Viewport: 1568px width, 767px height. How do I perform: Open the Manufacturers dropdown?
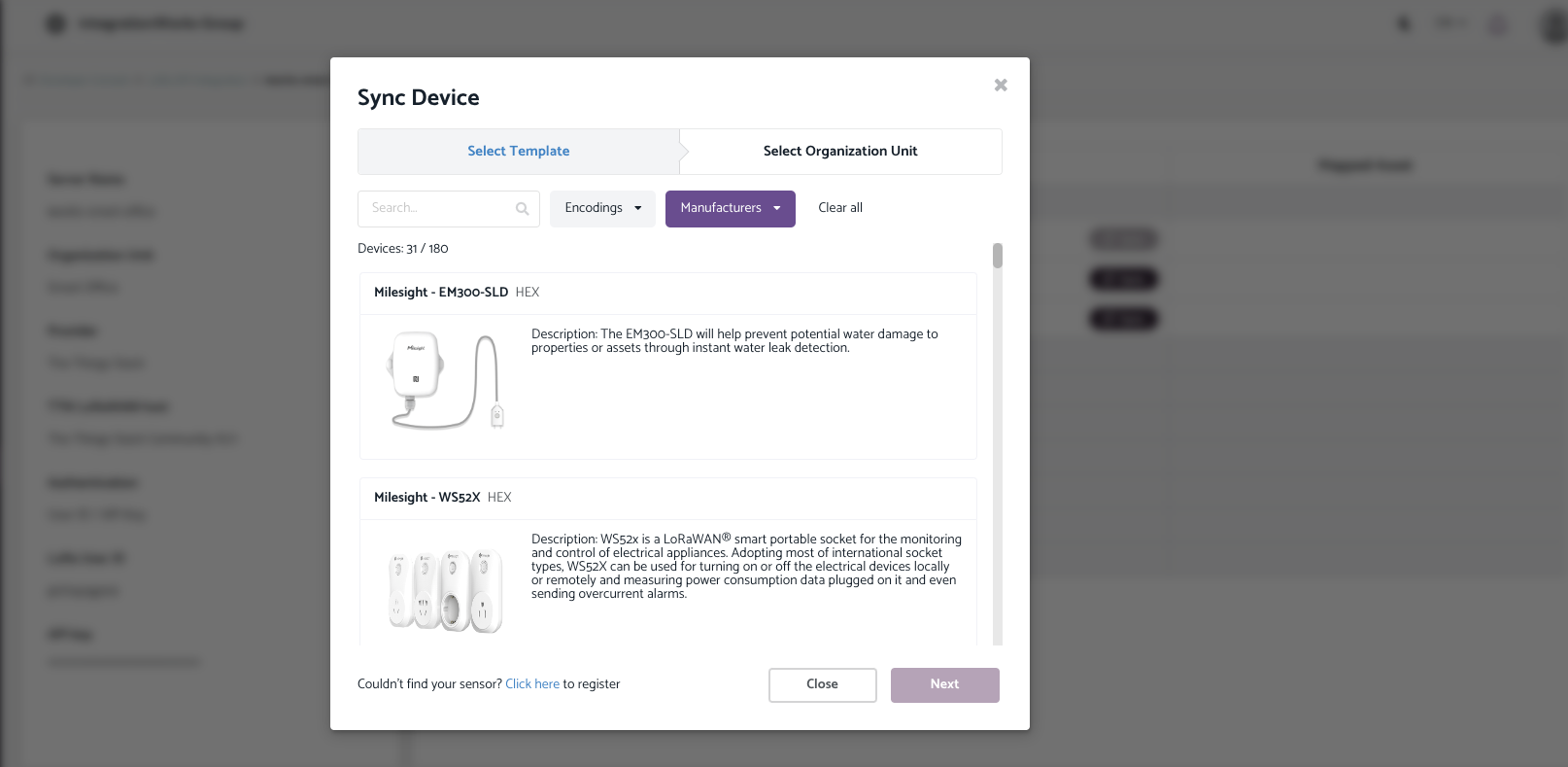coord(731,209)
